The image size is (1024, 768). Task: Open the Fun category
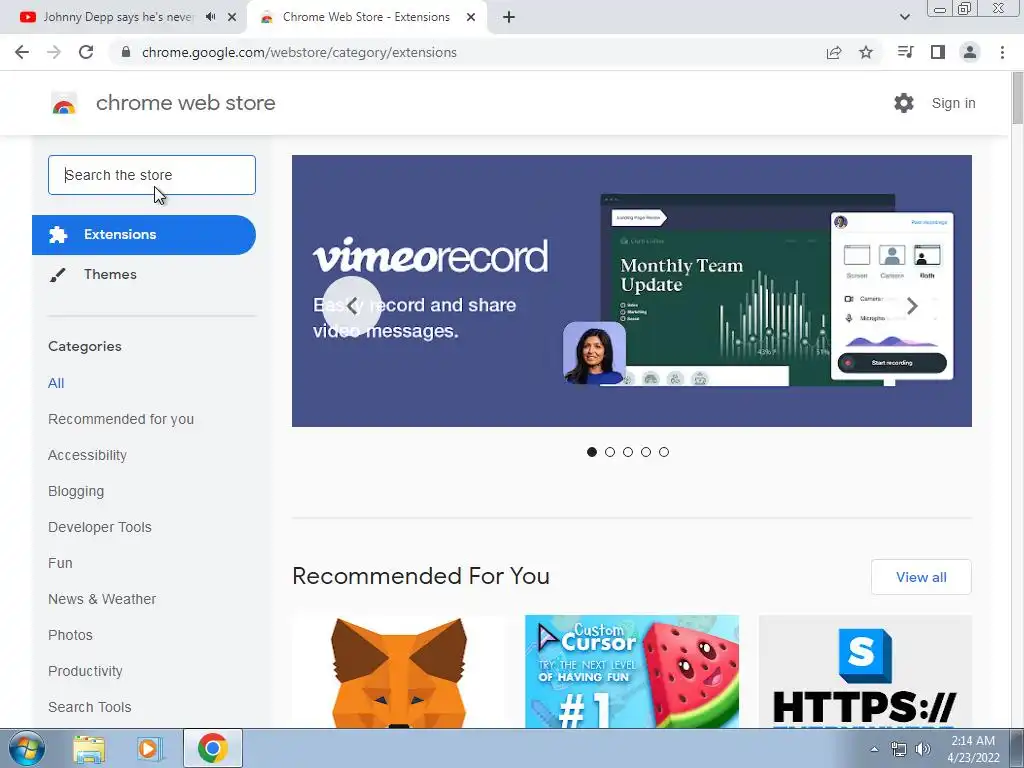click(60, 563)
